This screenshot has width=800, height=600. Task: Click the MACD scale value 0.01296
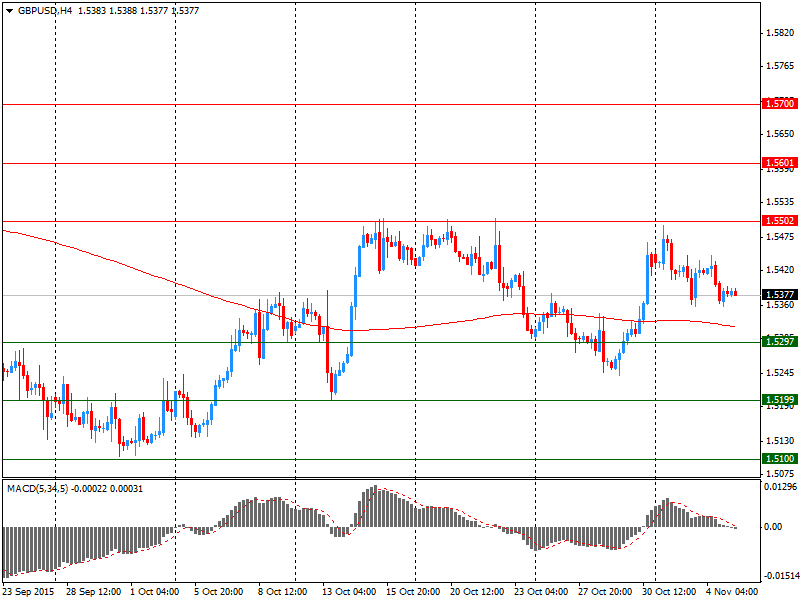click(x=781, y=487)
